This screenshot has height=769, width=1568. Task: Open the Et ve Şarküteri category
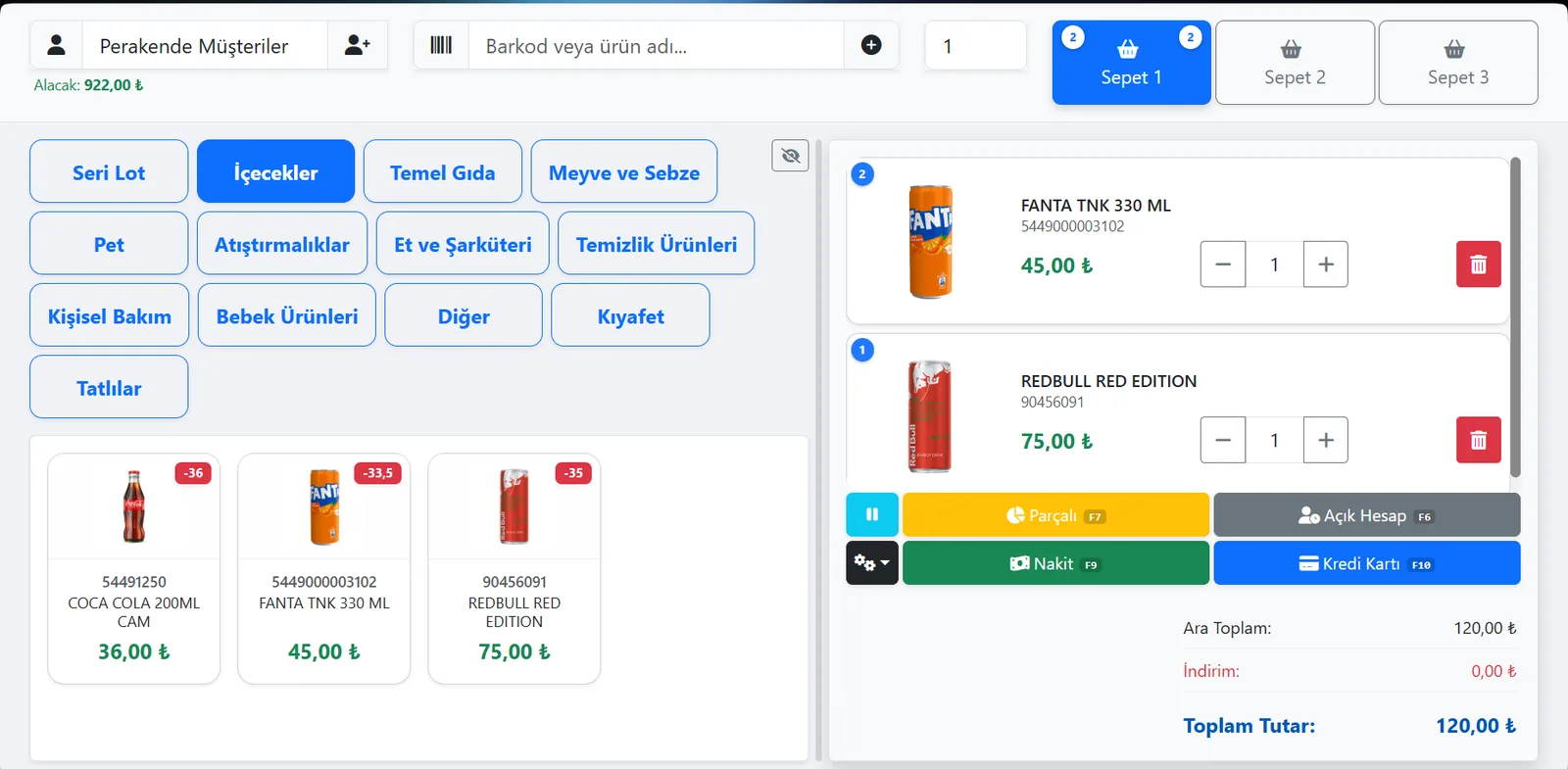(463, 243)
